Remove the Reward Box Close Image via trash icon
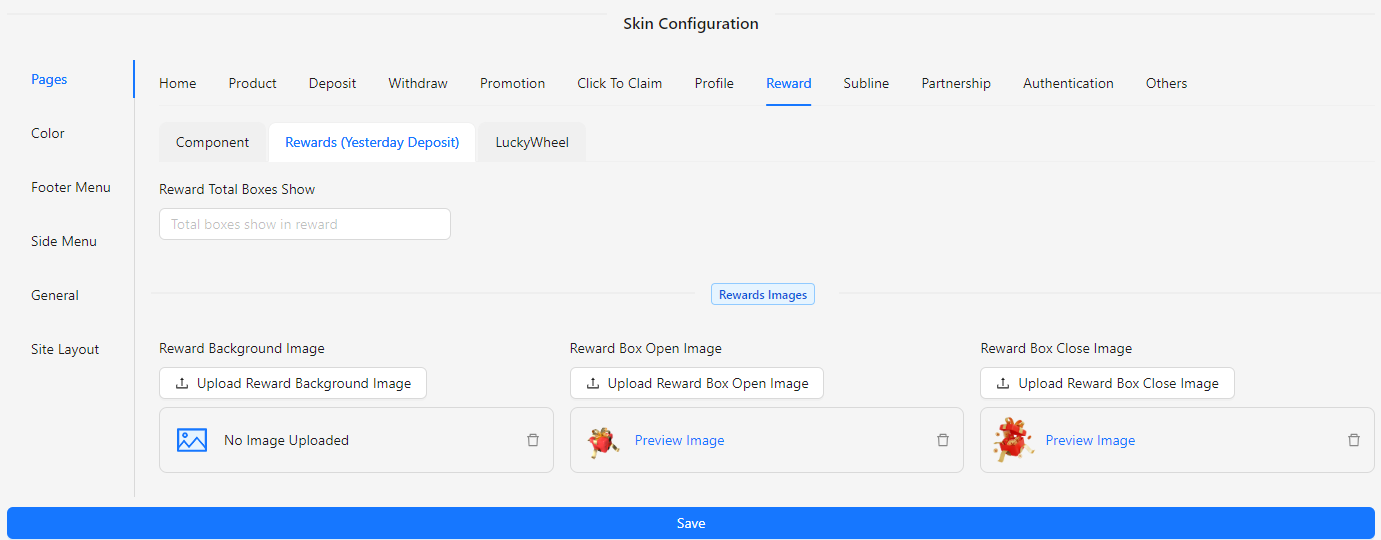The image size is (1381, 540). pyautogui.click(x=1354, y=440)
